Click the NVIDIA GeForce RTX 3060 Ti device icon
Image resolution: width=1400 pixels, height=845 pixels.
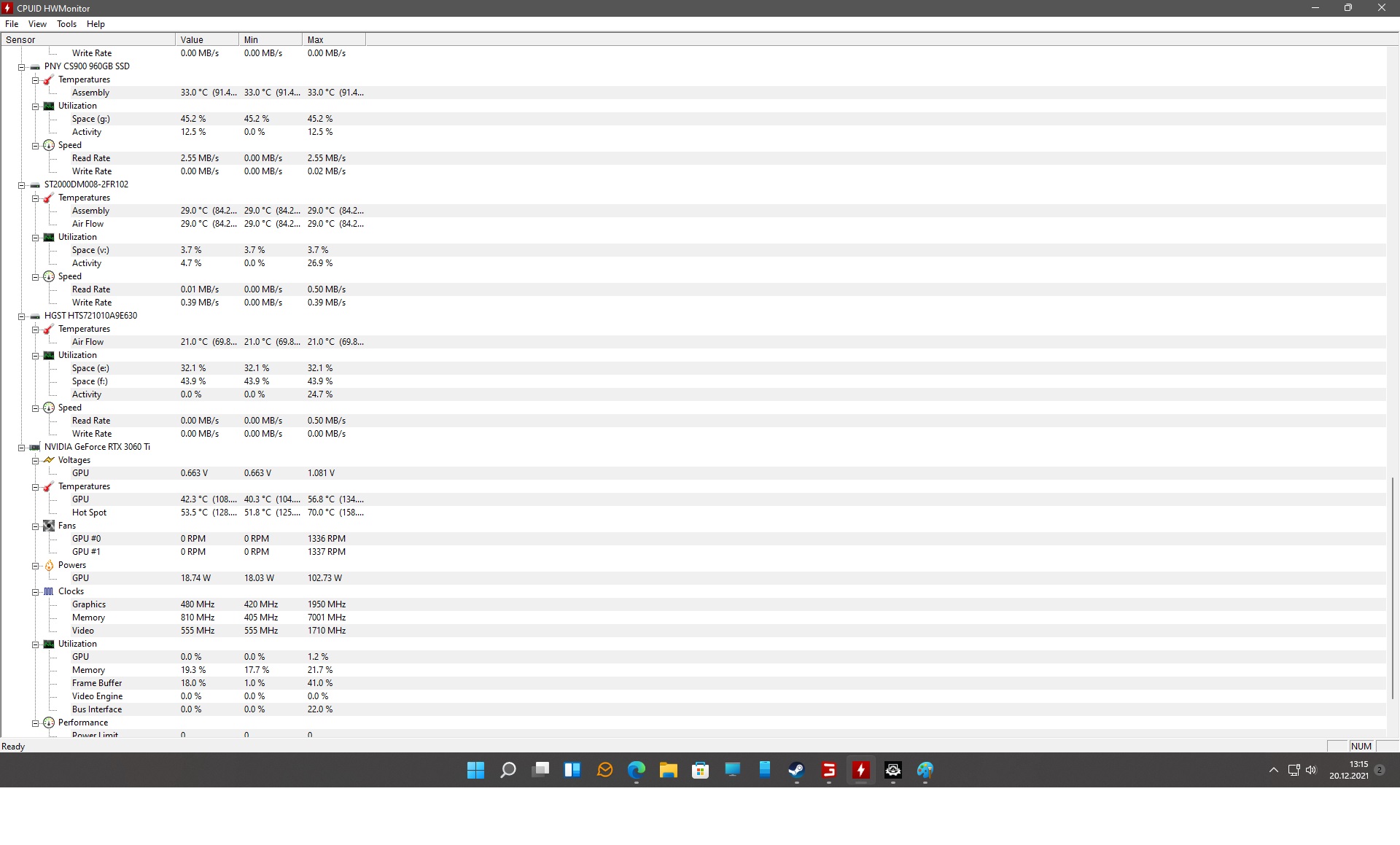(34, 447)
